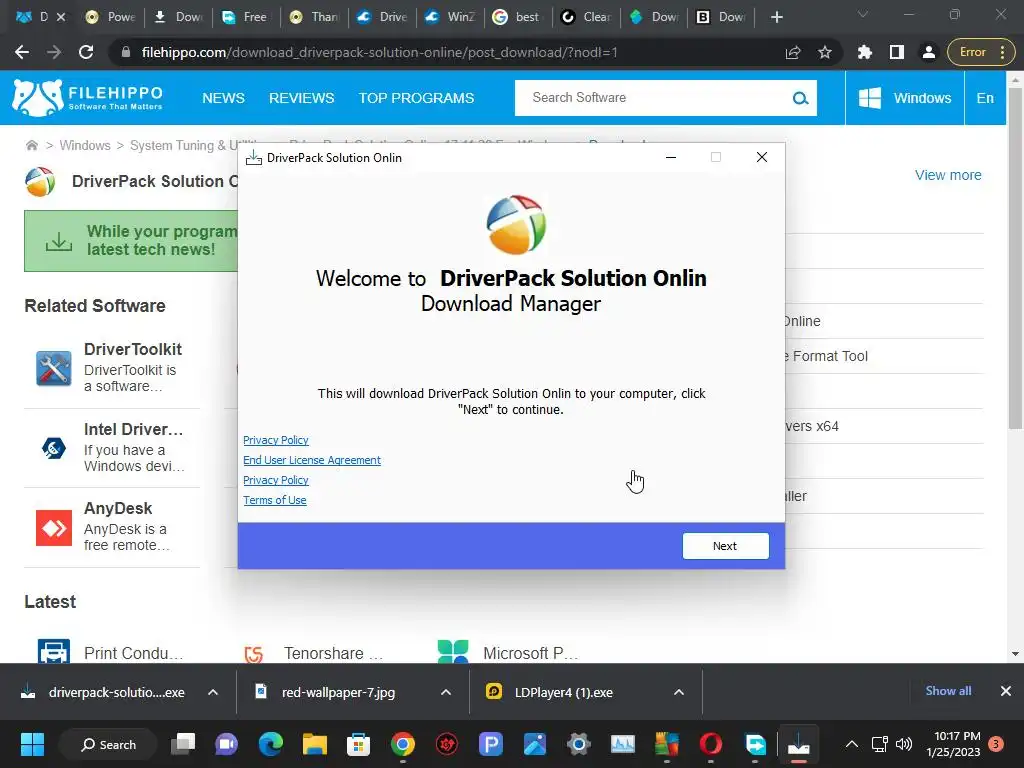Go back in browser
The width and height of the screenshot is (1024, 768).
pyautogui.click(x=22, y=52)
